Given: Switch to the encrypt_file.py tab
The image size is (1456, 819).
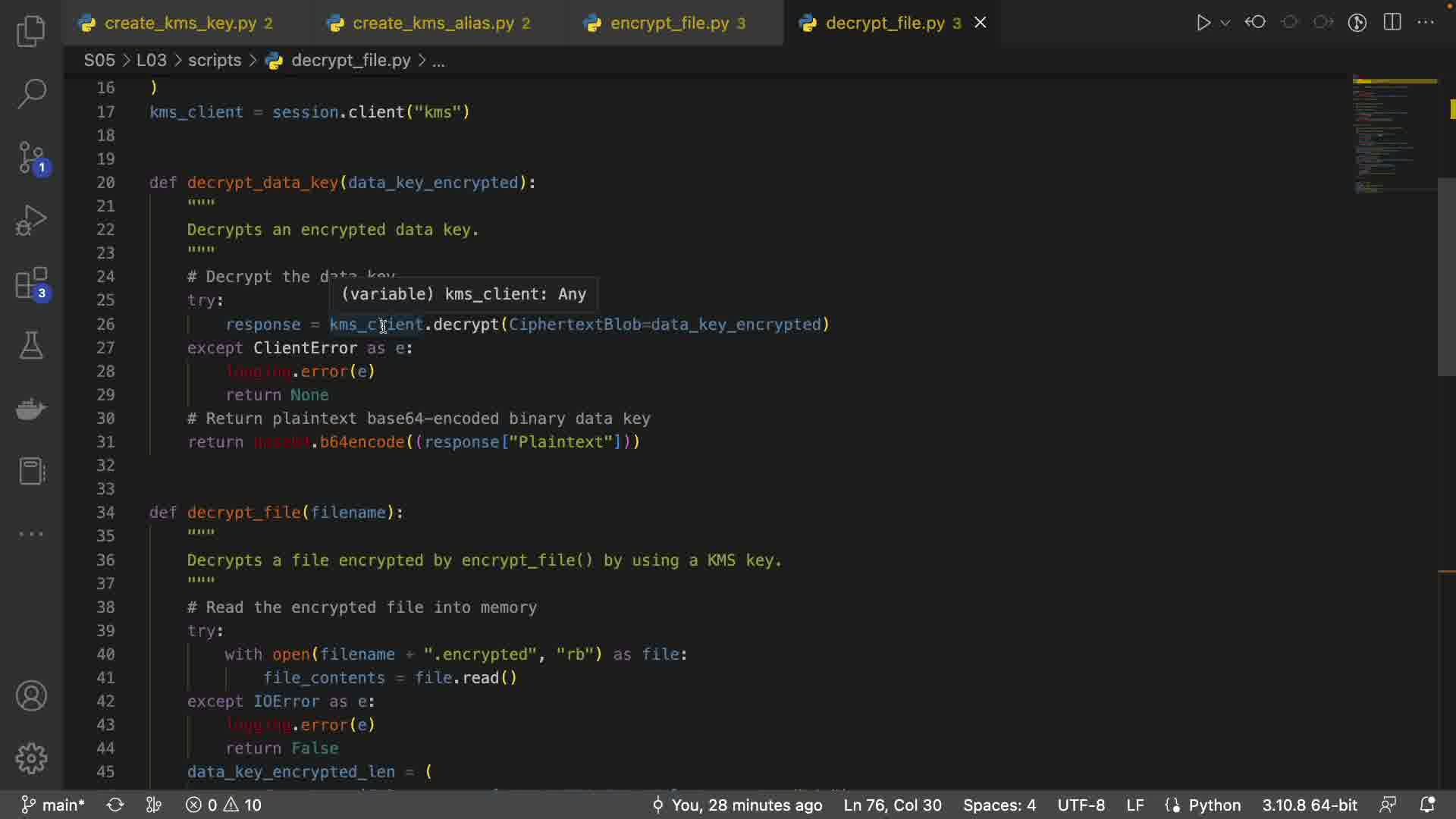Looking at the screenshot, I should tap(669, 24).
